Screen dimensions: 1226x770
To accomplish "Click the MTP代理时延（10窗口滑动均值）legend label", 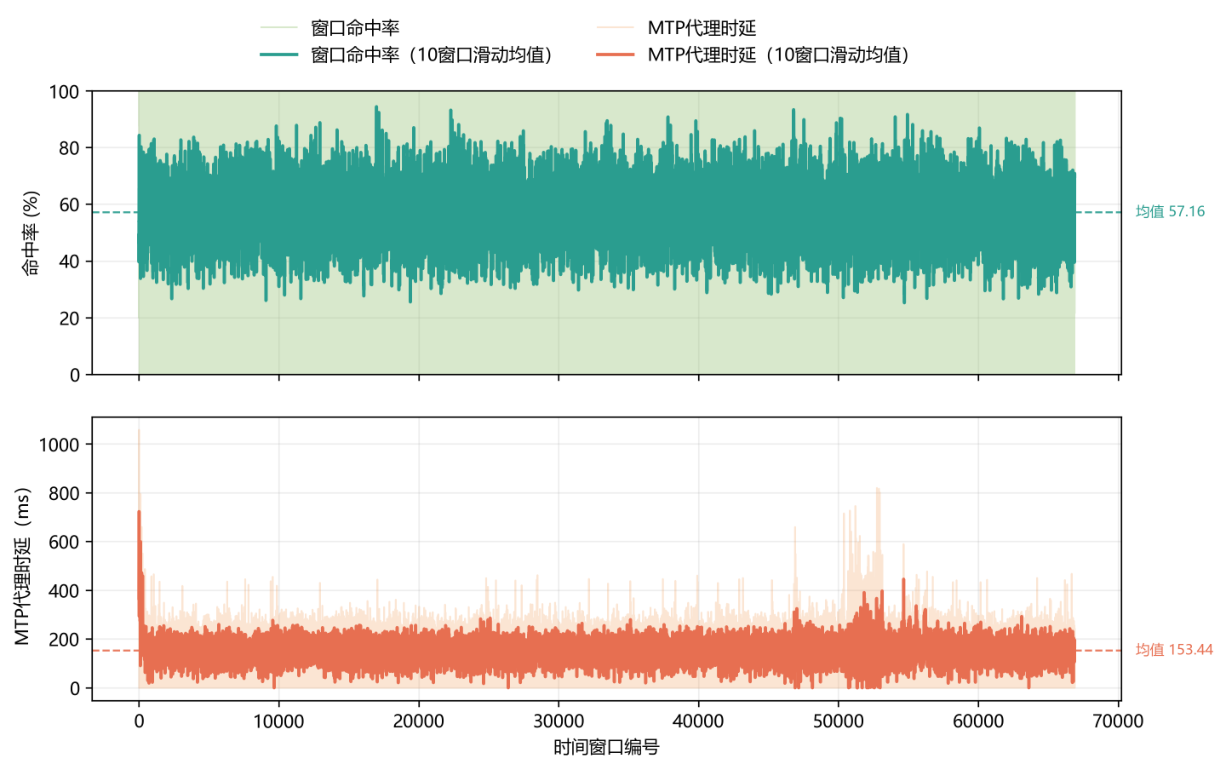I will 778,55.
